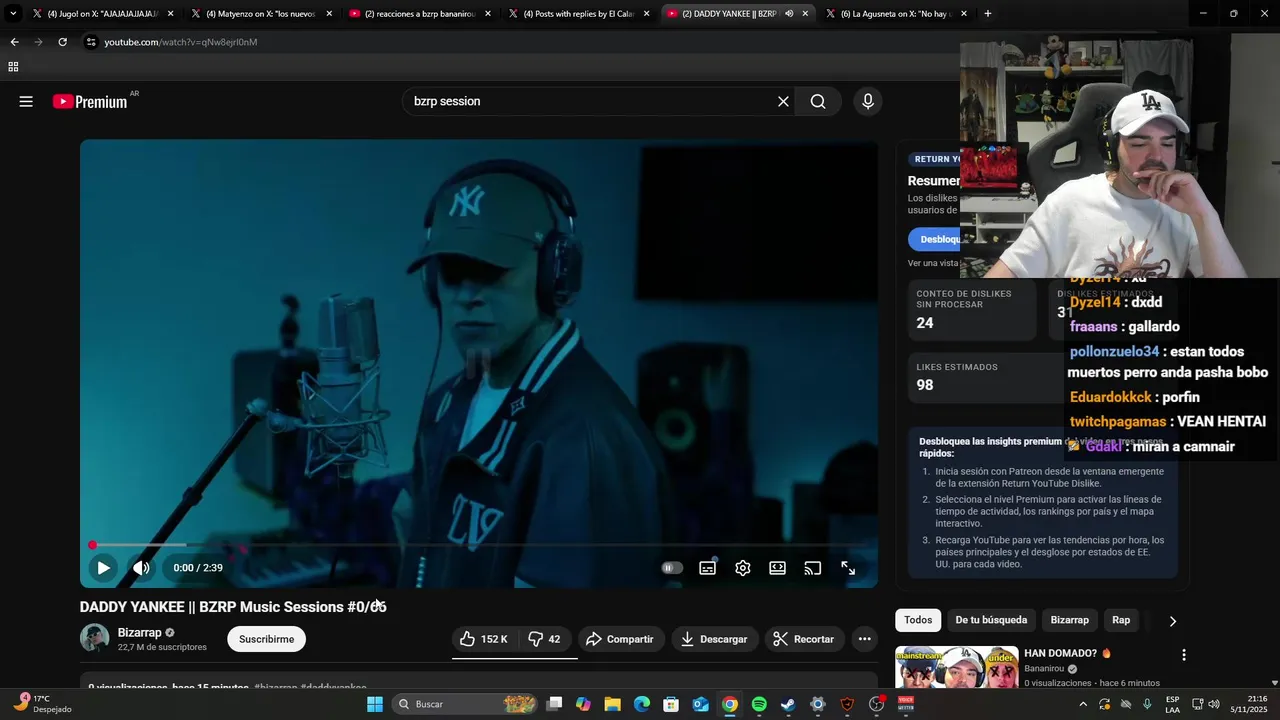
Task: Open Copilot from the taskbar
Action: [584, 704]
